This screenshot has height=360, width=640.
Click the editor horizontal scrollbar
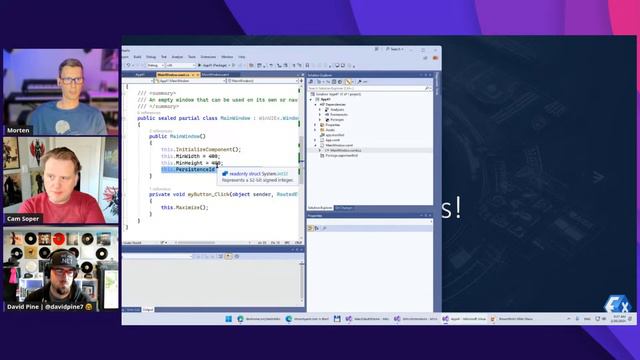(212, 243)
